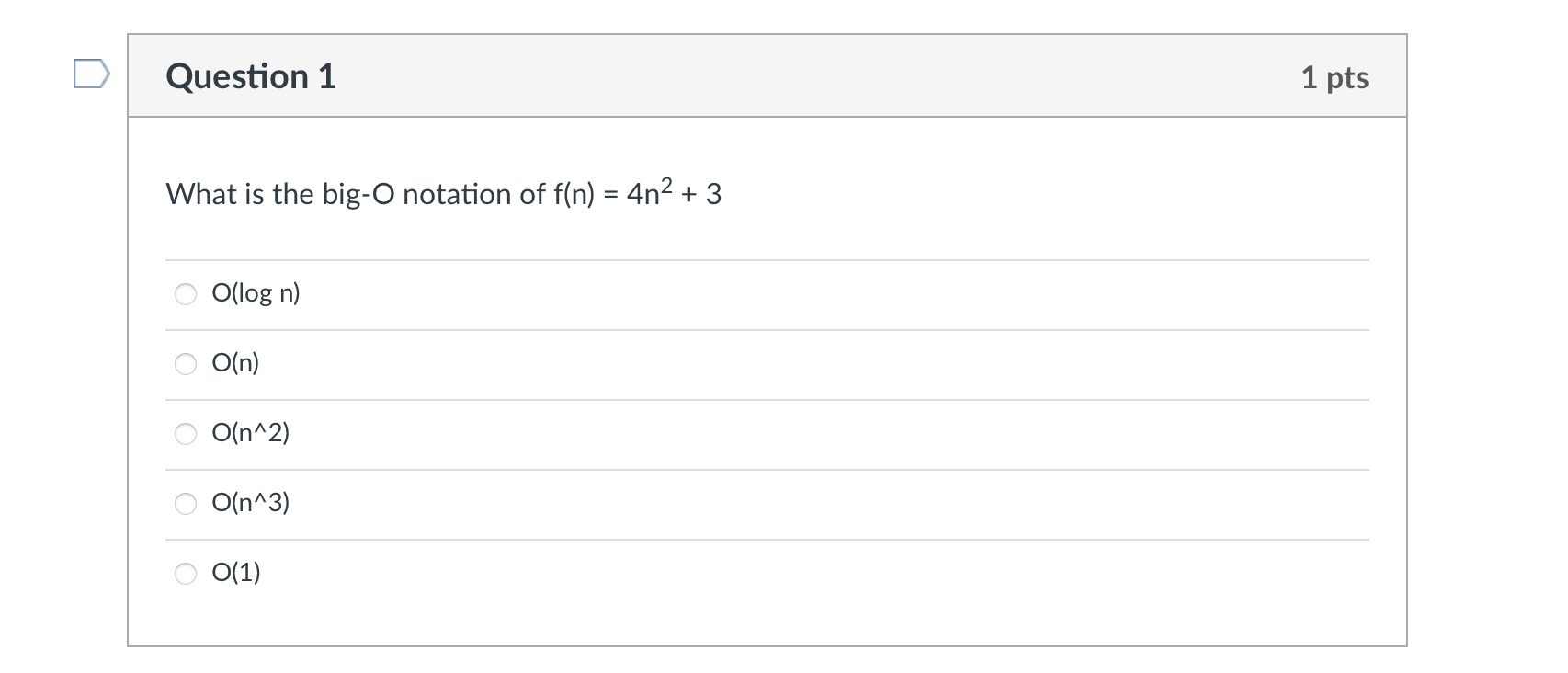Screen dimensions: 1568x673
Task: Click the Question 1 header label
Action: [249, 76]
